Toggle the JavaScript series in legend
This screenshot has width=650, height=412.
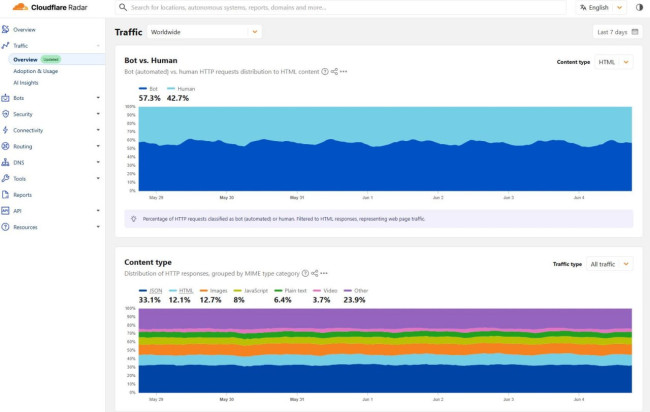(251, 291)
